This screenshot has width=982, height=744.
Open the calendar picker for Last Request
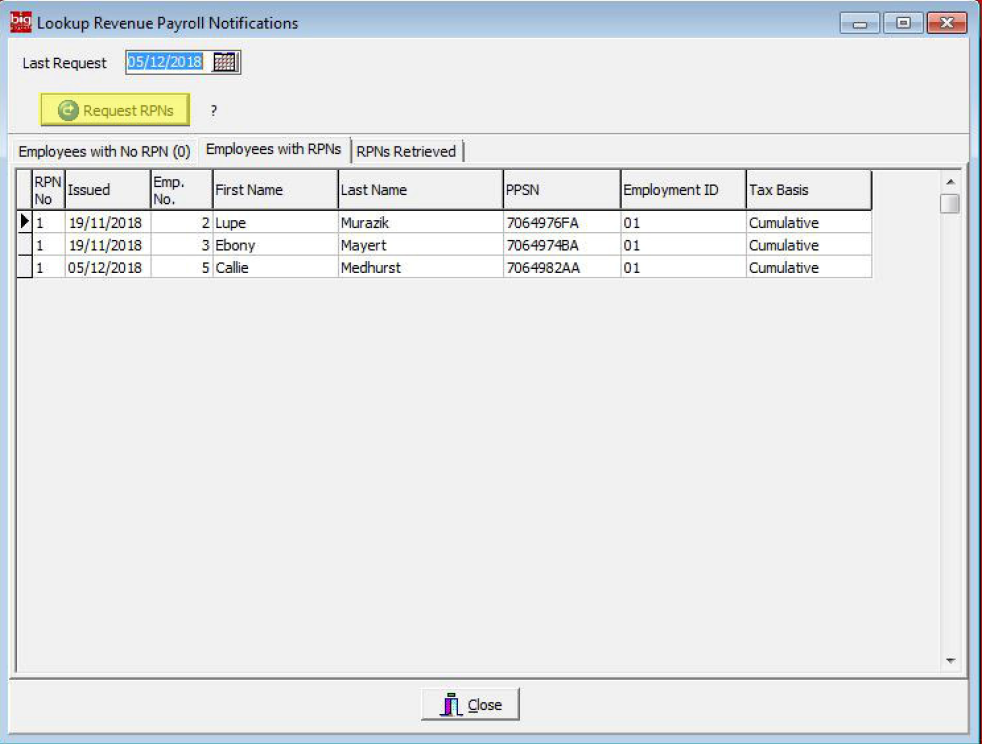coord(224,62)
